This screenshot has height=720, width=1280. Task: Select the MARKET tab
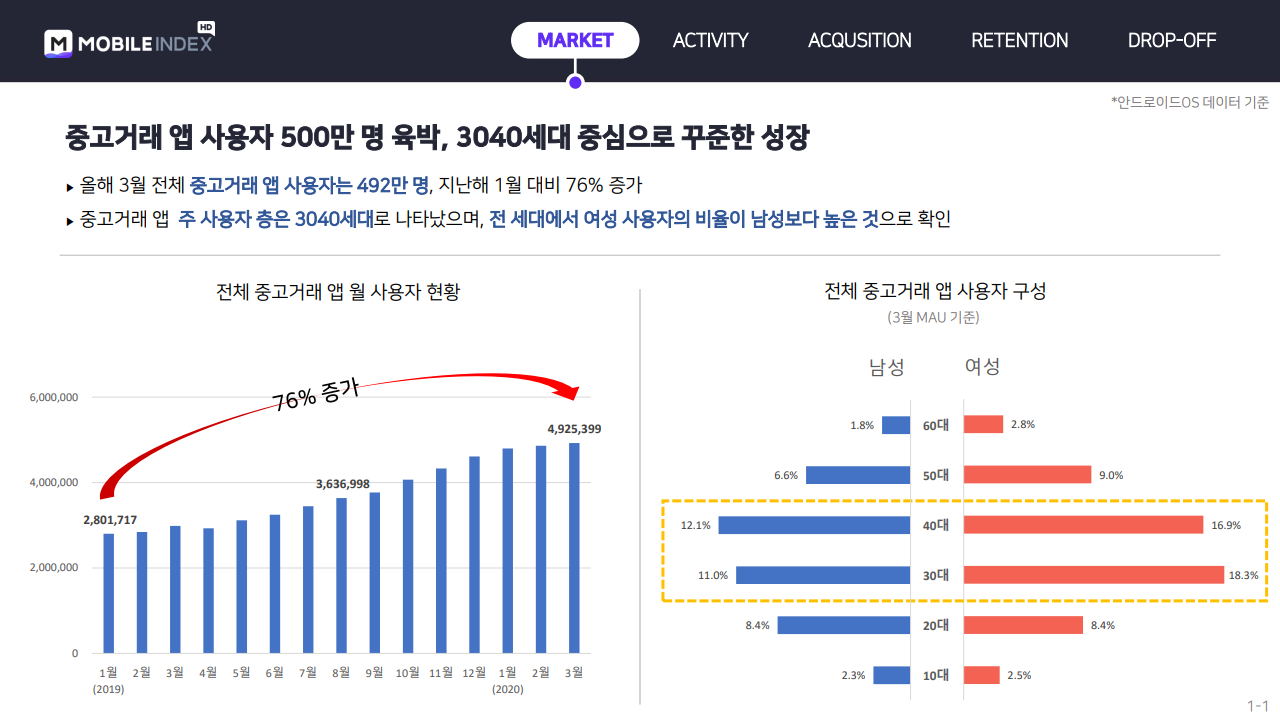[x=575, y=40]
